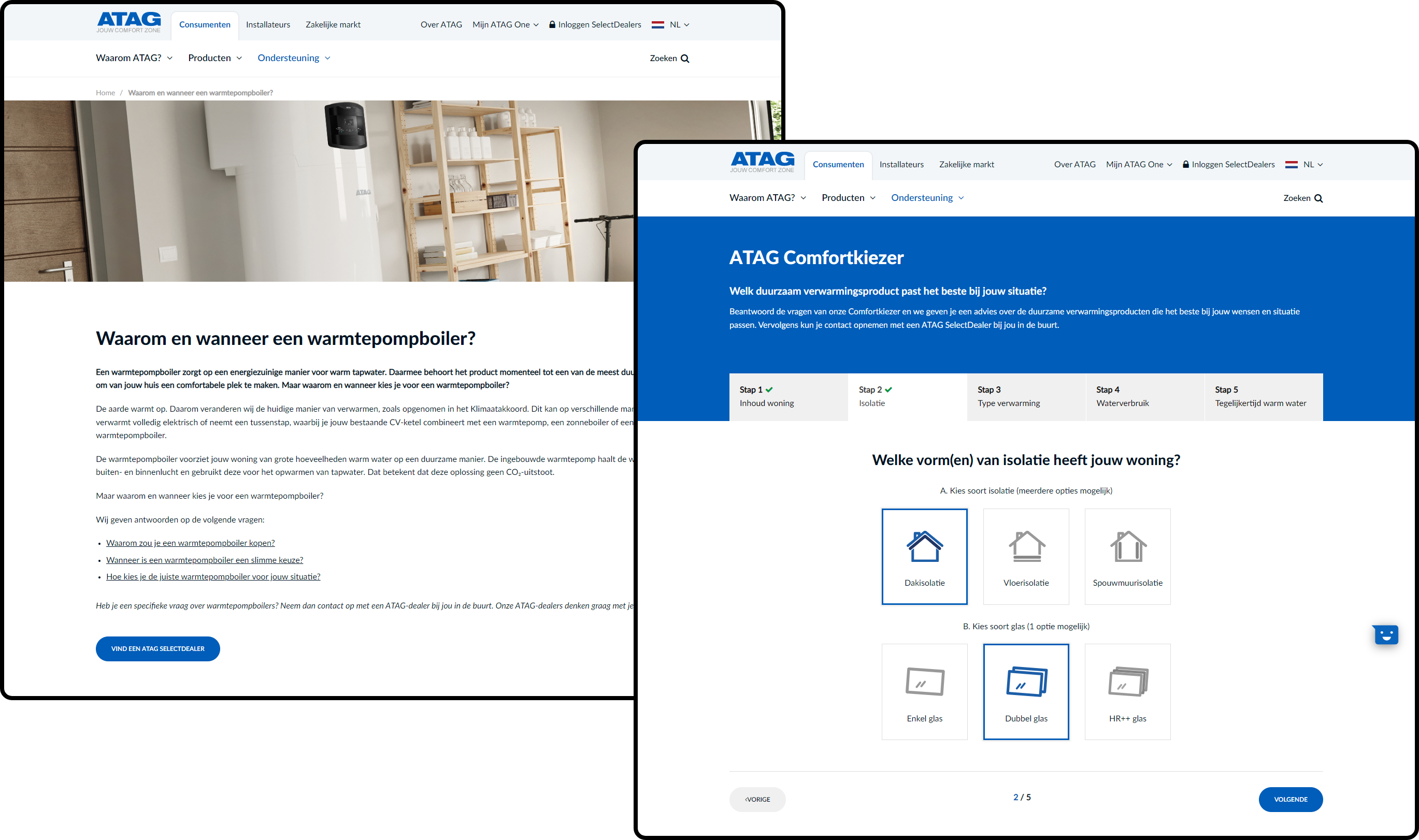The height and width of the screenshot is (840, 1419).
Task: Click the ATAG logo in the Comfortkiezer window
Action: pyautogui.click(x=762, y=163)
